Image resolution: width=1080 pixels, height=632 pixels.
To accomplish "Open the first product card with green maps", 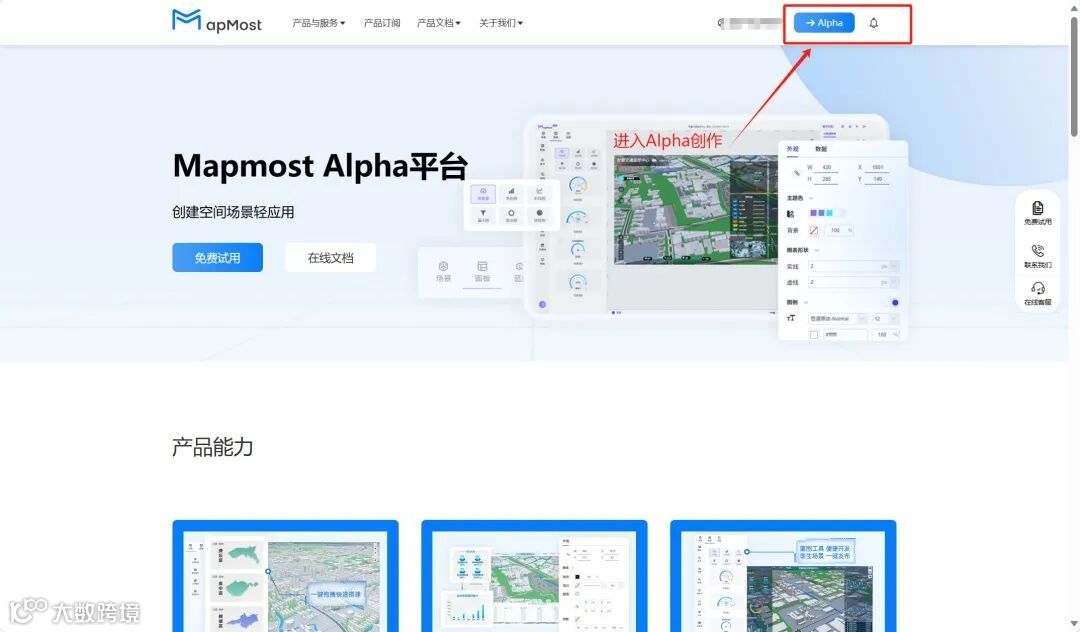I will click(x=285, y=576).
